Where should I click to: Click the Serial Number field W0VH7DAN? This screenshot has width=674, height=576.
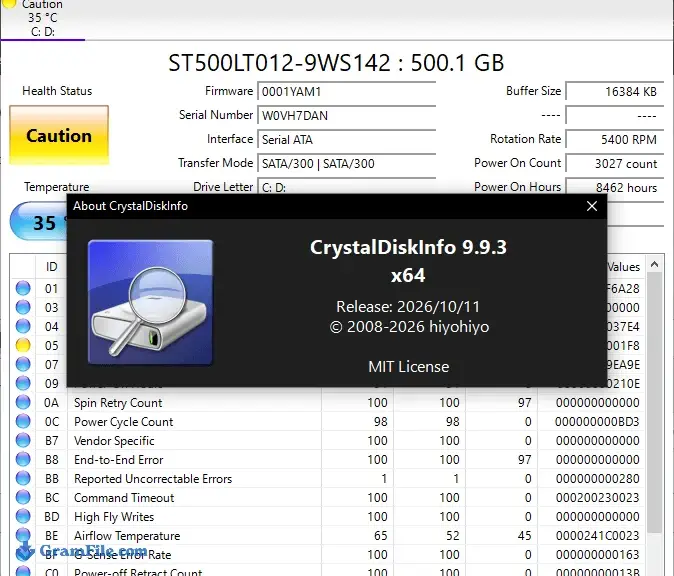[x=346, y=116]
